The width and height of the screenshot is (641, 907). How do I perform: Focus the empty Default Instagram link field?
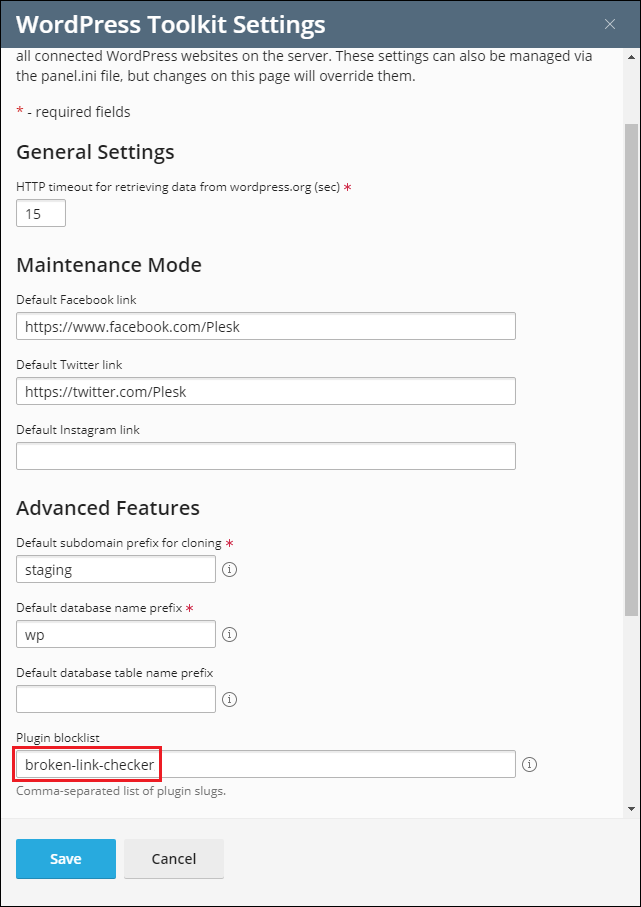(x=266, y=456)
